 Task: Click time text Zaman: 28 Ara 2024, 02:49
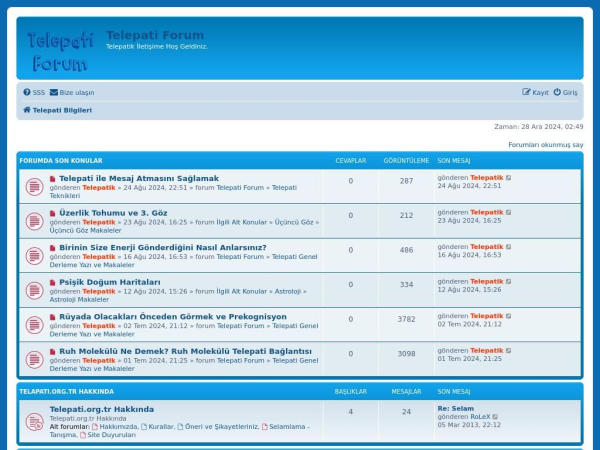tap(539, 126)
